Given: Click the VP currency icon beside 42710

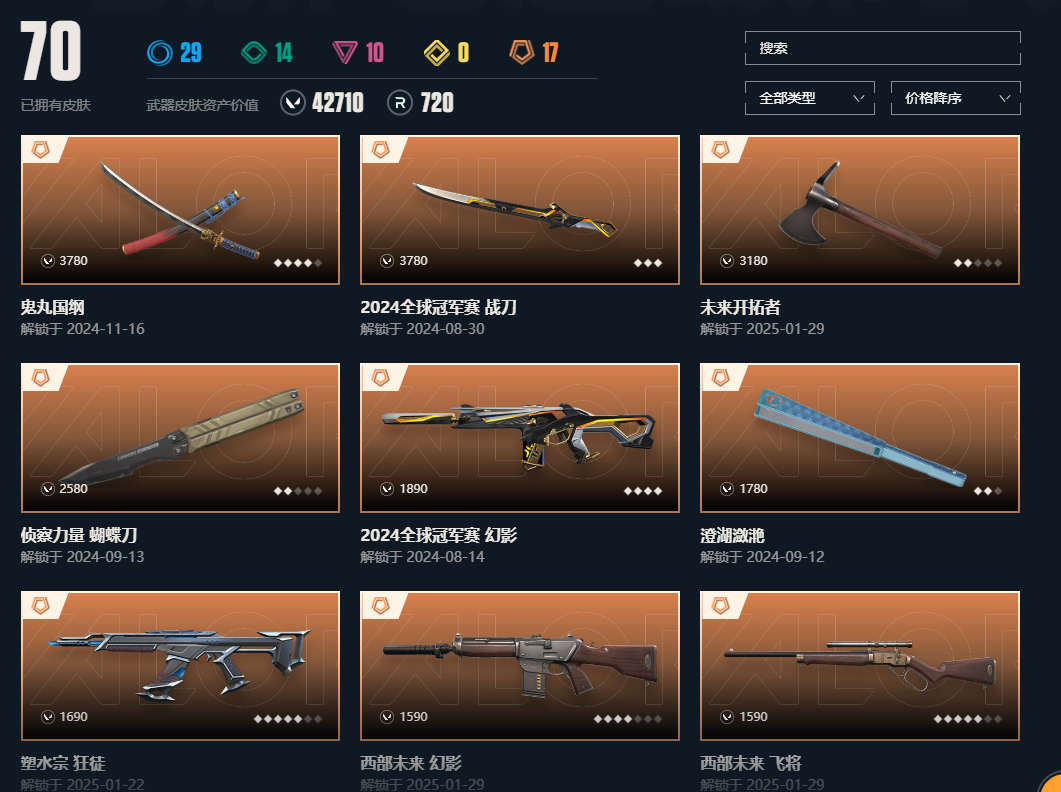Looking at the screenshot, I should [x=293, y=103].
